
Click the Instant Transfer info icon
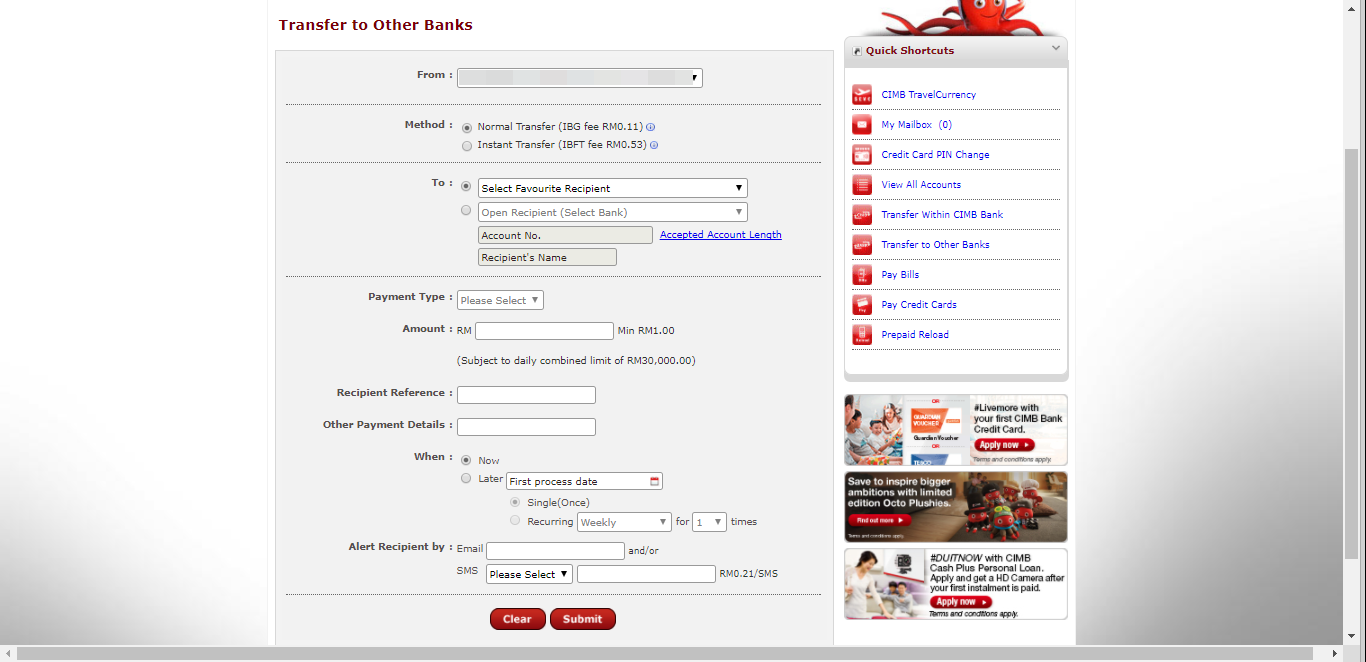tap(654, 145)
